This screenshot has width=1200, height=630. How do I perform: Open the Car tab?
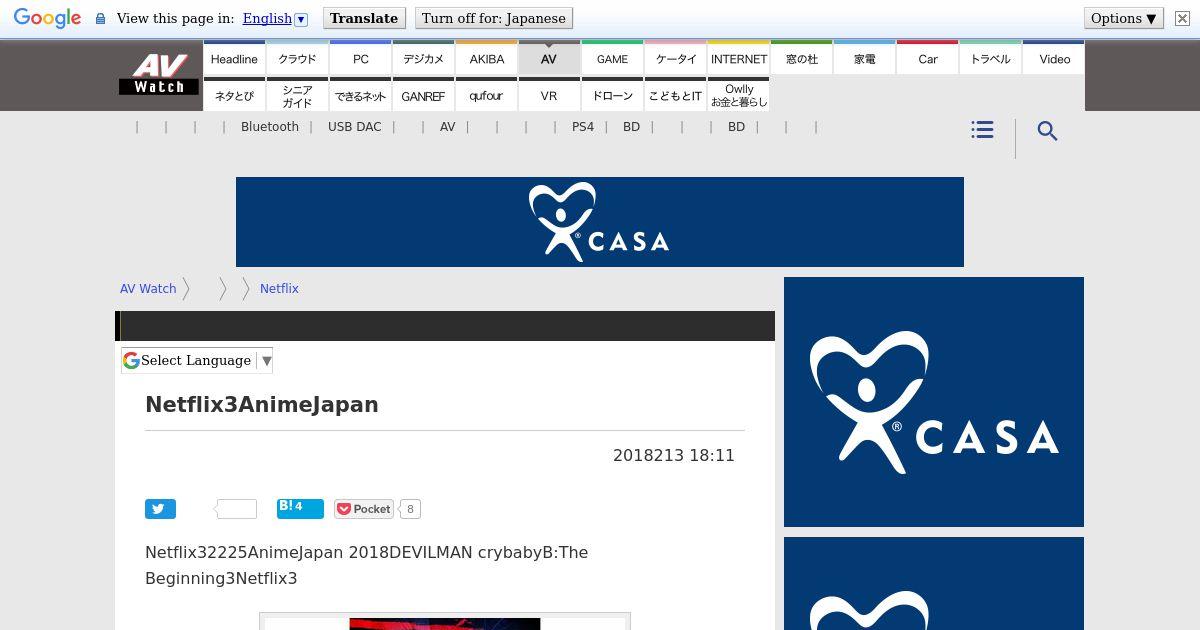(927, 59)
